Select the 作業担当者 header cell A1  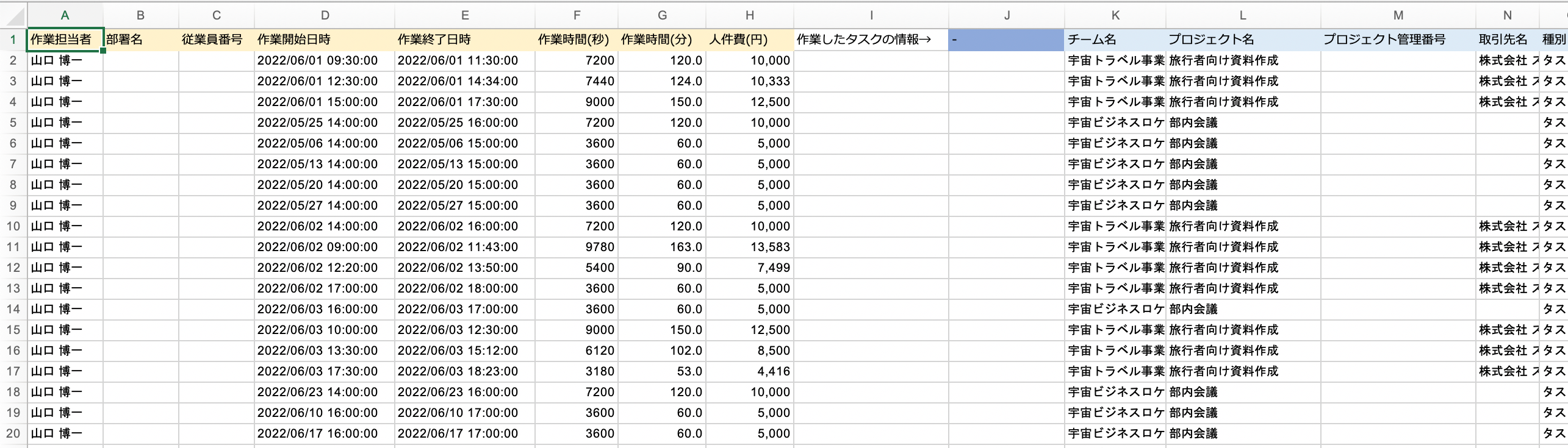point(65,40)
